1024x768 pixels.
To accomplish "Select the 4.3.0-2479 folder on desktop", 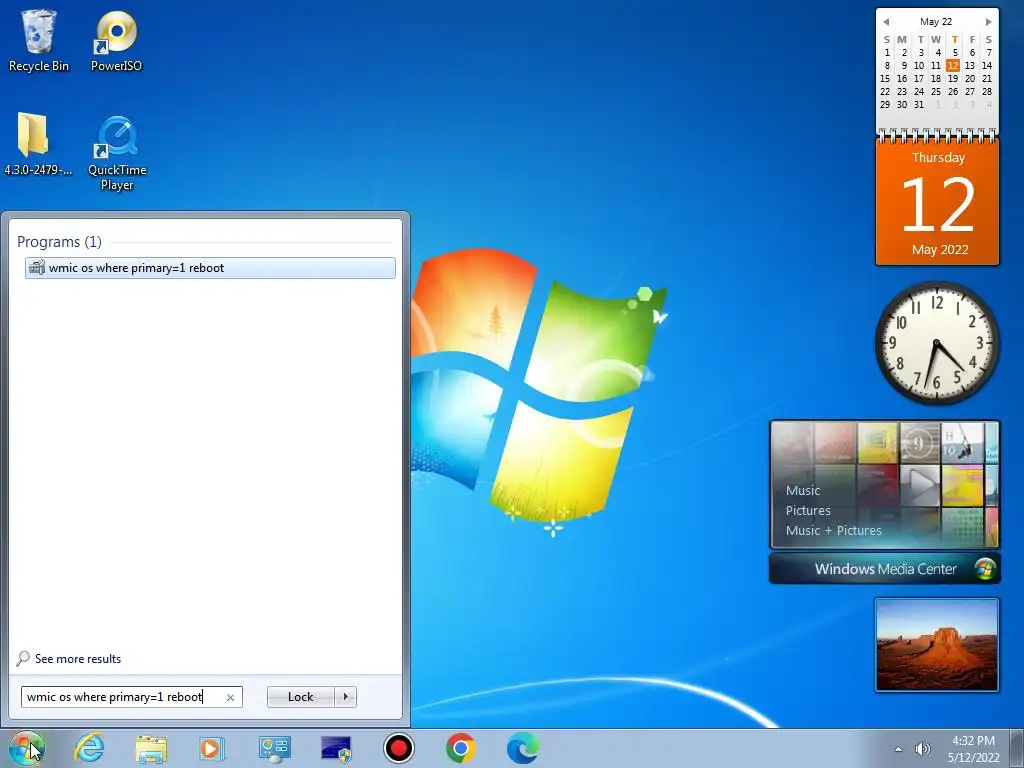I will pos(38,144).
